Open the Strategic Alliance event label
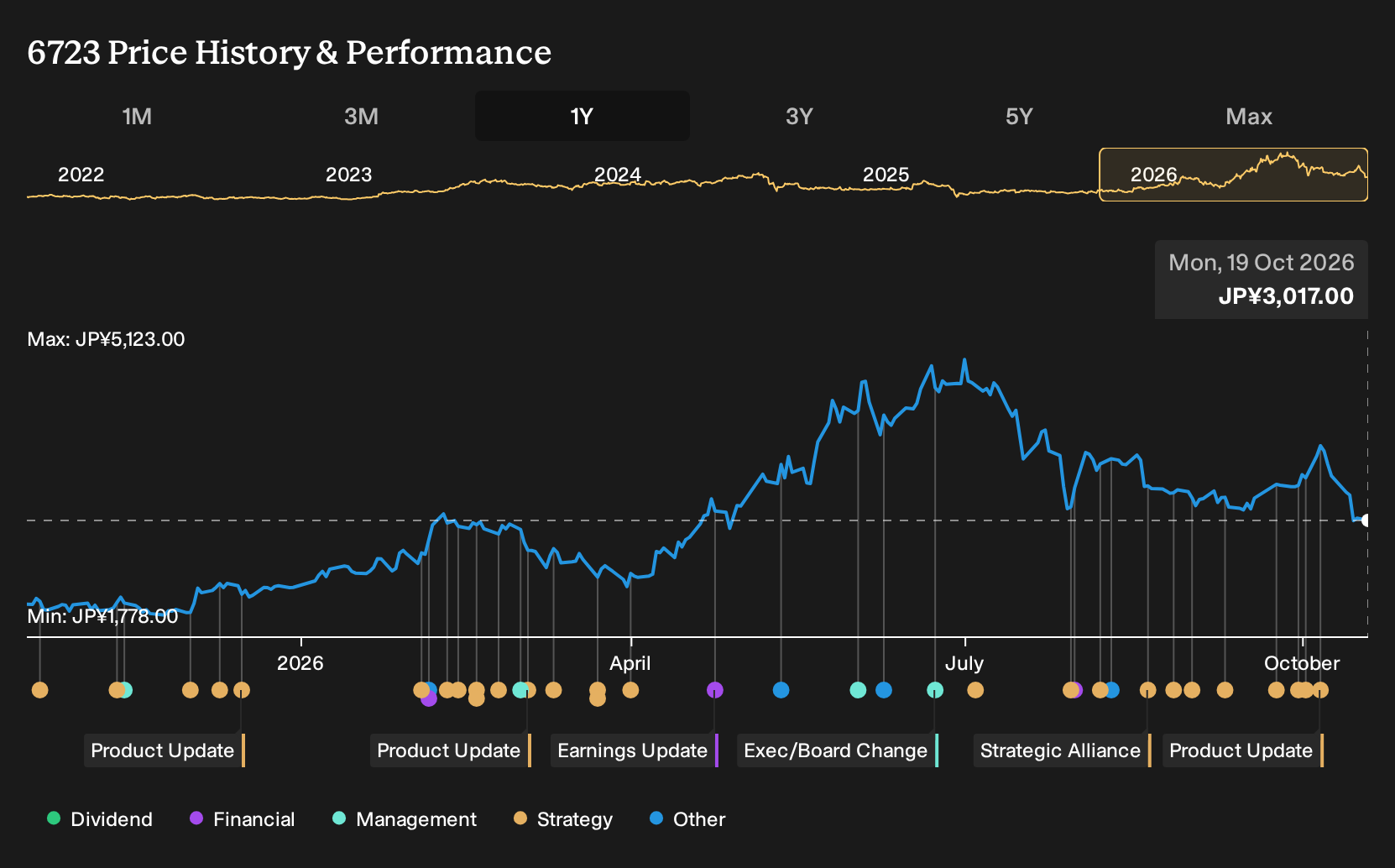1395x868 pixels. (1062, 750)
